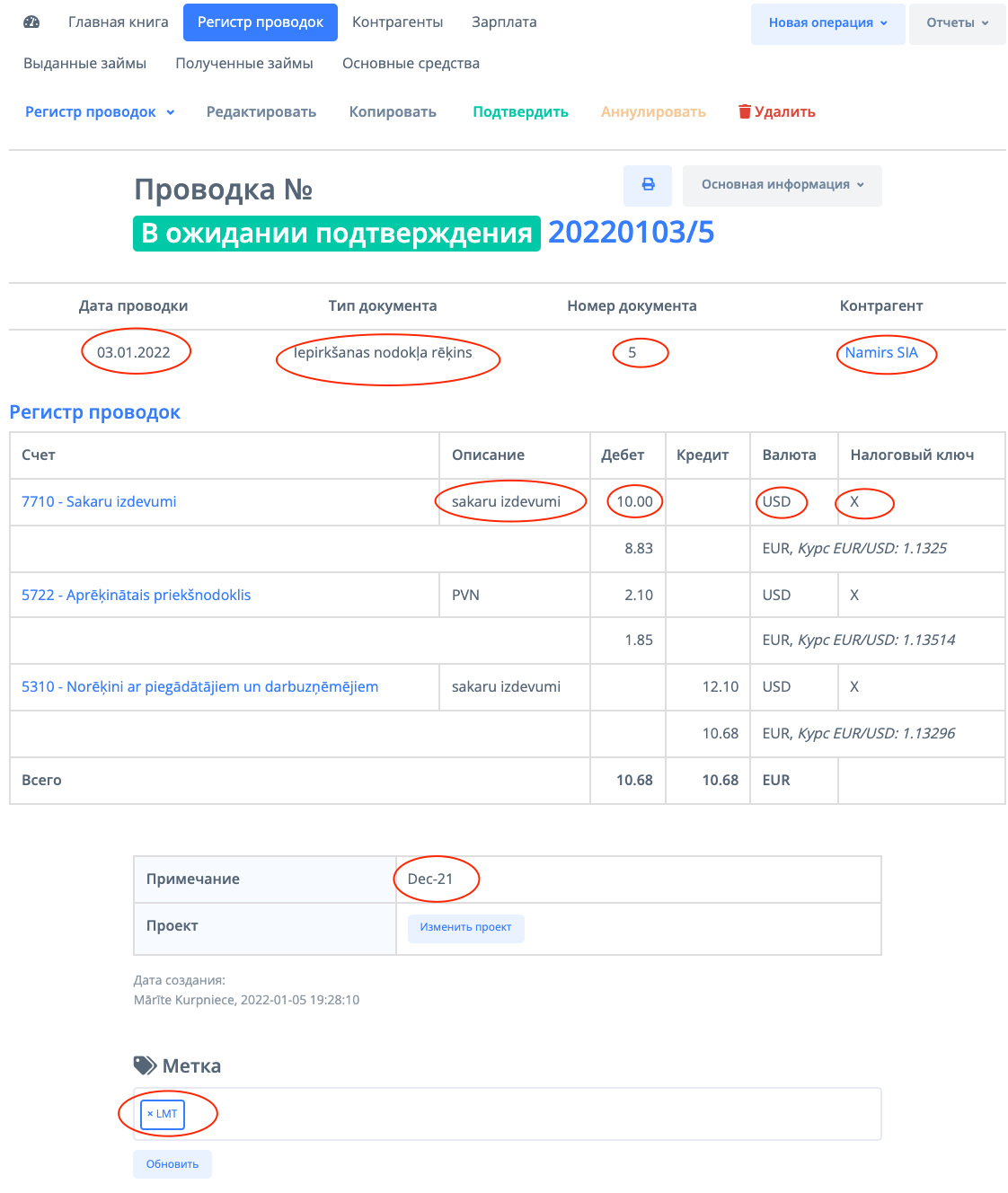Click the trash Удалить button

777,112
